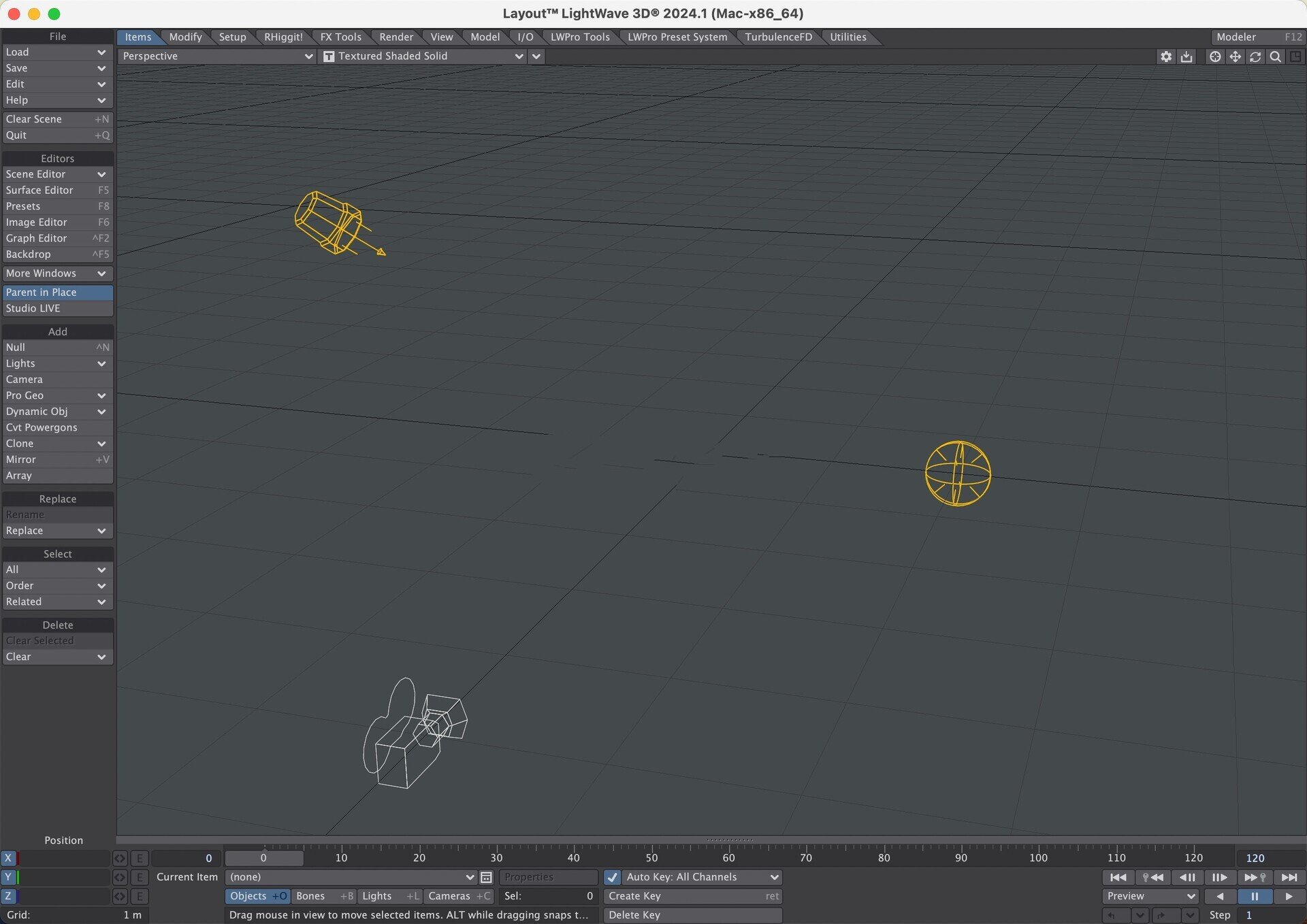Switch selection mode to Objects
The height and width of the screenshot is (924, 1307).
257,896
